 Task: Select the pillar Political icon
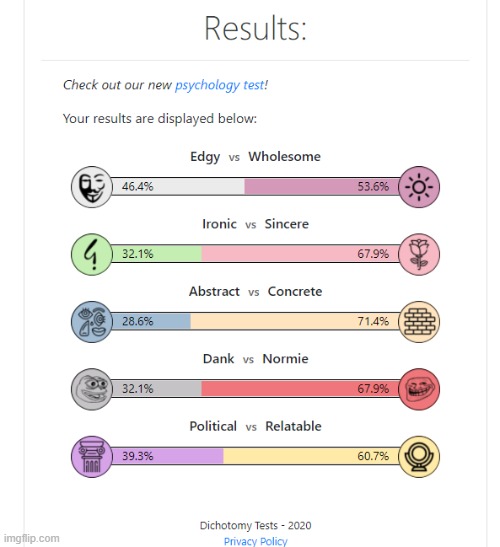[x=92, y=457]
